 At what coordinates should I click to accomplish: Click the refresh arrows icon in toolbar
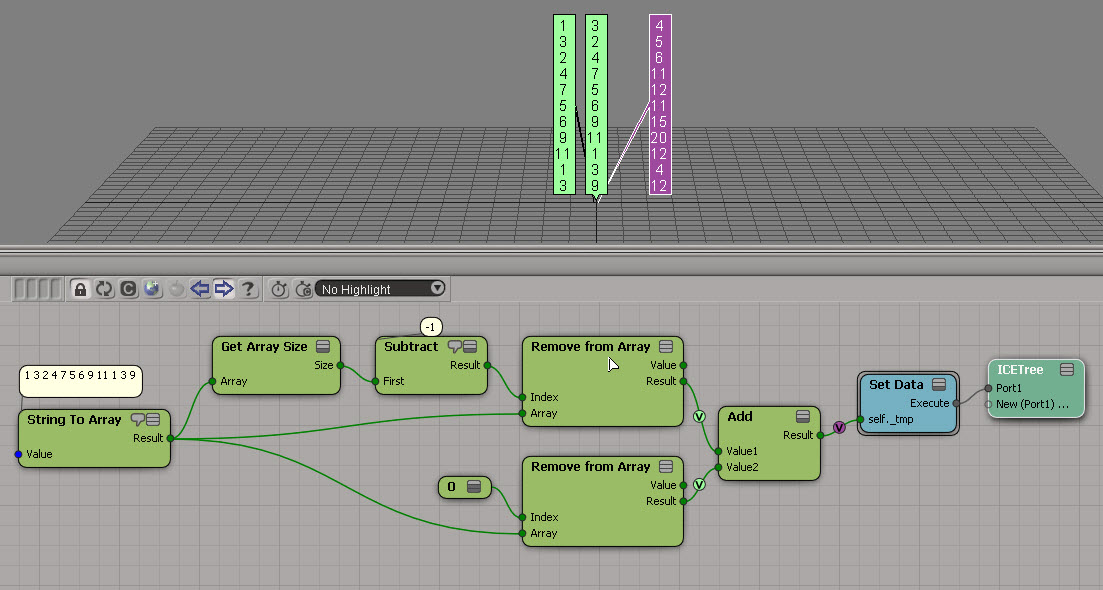(x=104, y=289)
